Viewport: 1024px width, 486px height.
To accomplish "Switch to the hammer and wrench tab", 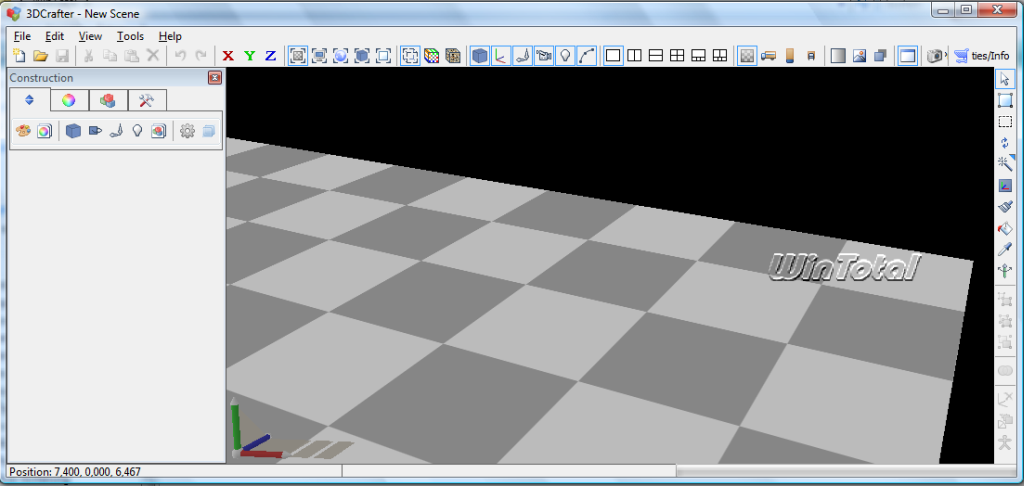I will pos(146,100).
